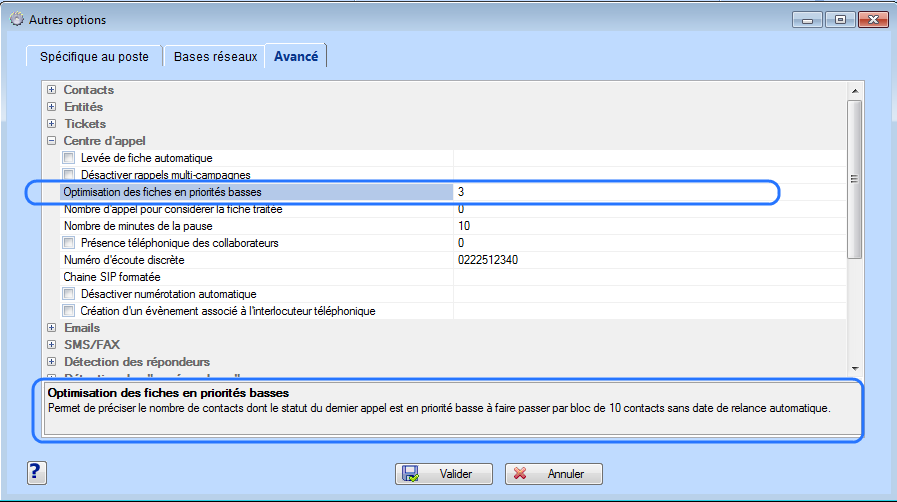Switch to Spécifique au poste tab
Screen dimensions: 897x502
(94, 57)
